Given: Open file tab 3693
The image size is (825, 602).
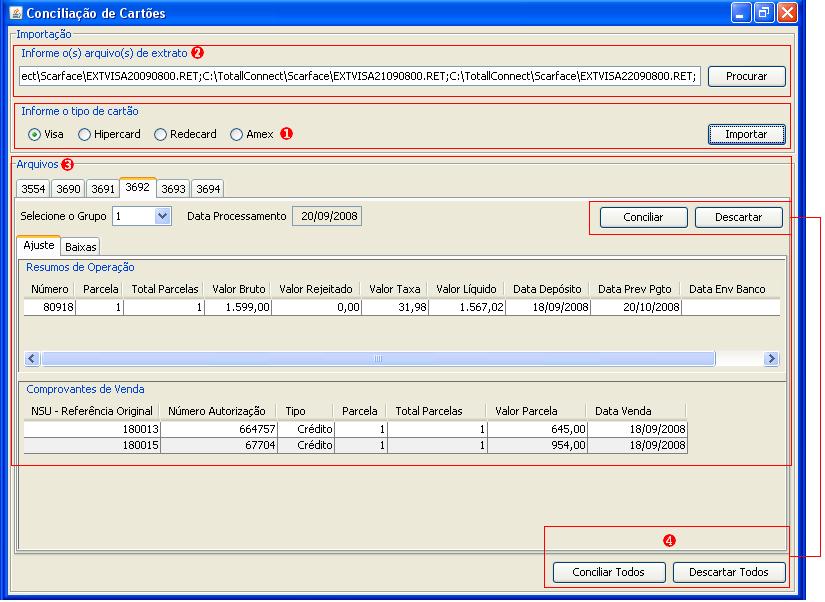Looking at the screenshot, I should [173, 189].
